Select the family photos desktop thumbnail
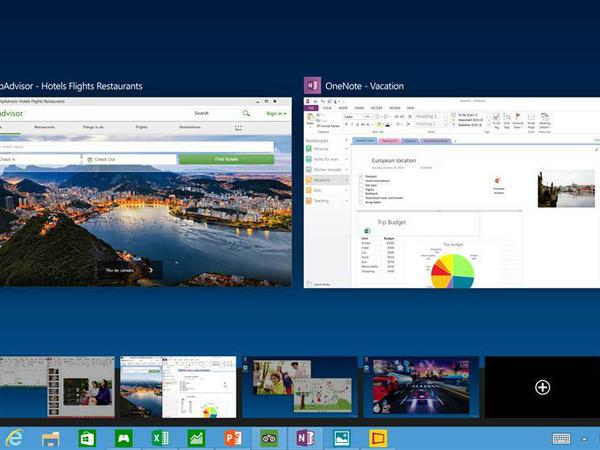The image size is (600, 450). [300, 387]
